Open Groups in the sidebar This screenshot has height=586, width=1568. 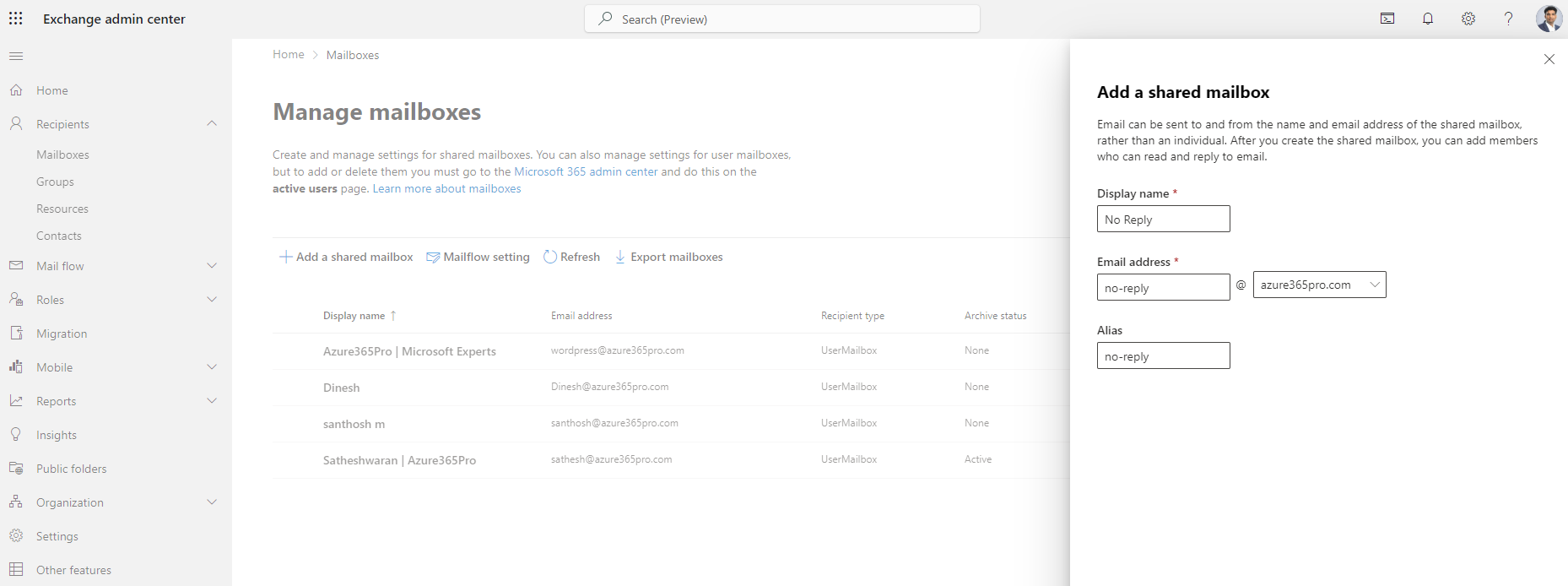tap(55, 182)
